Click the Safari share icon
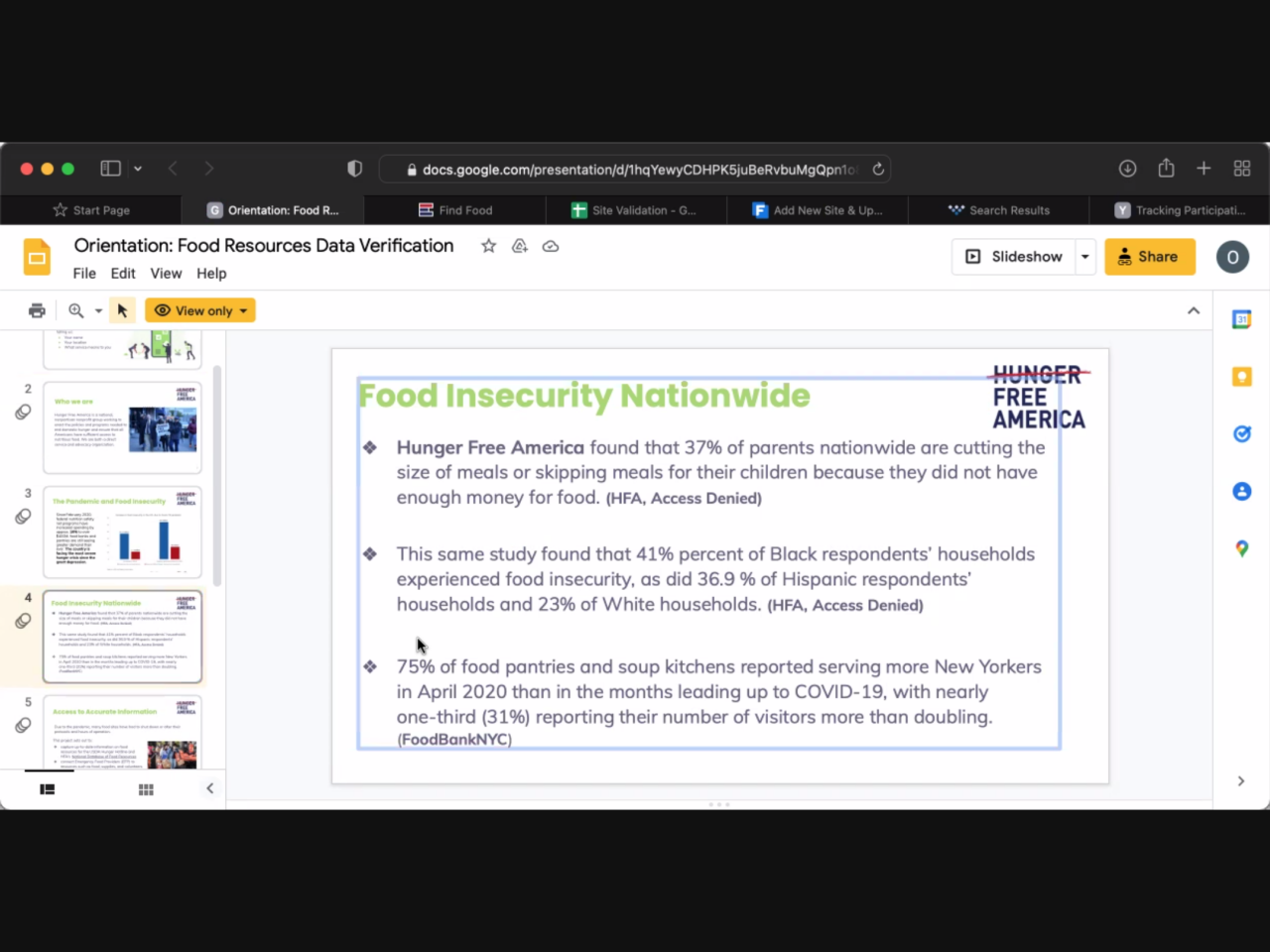1270x952 pixels. (1166, 168)
